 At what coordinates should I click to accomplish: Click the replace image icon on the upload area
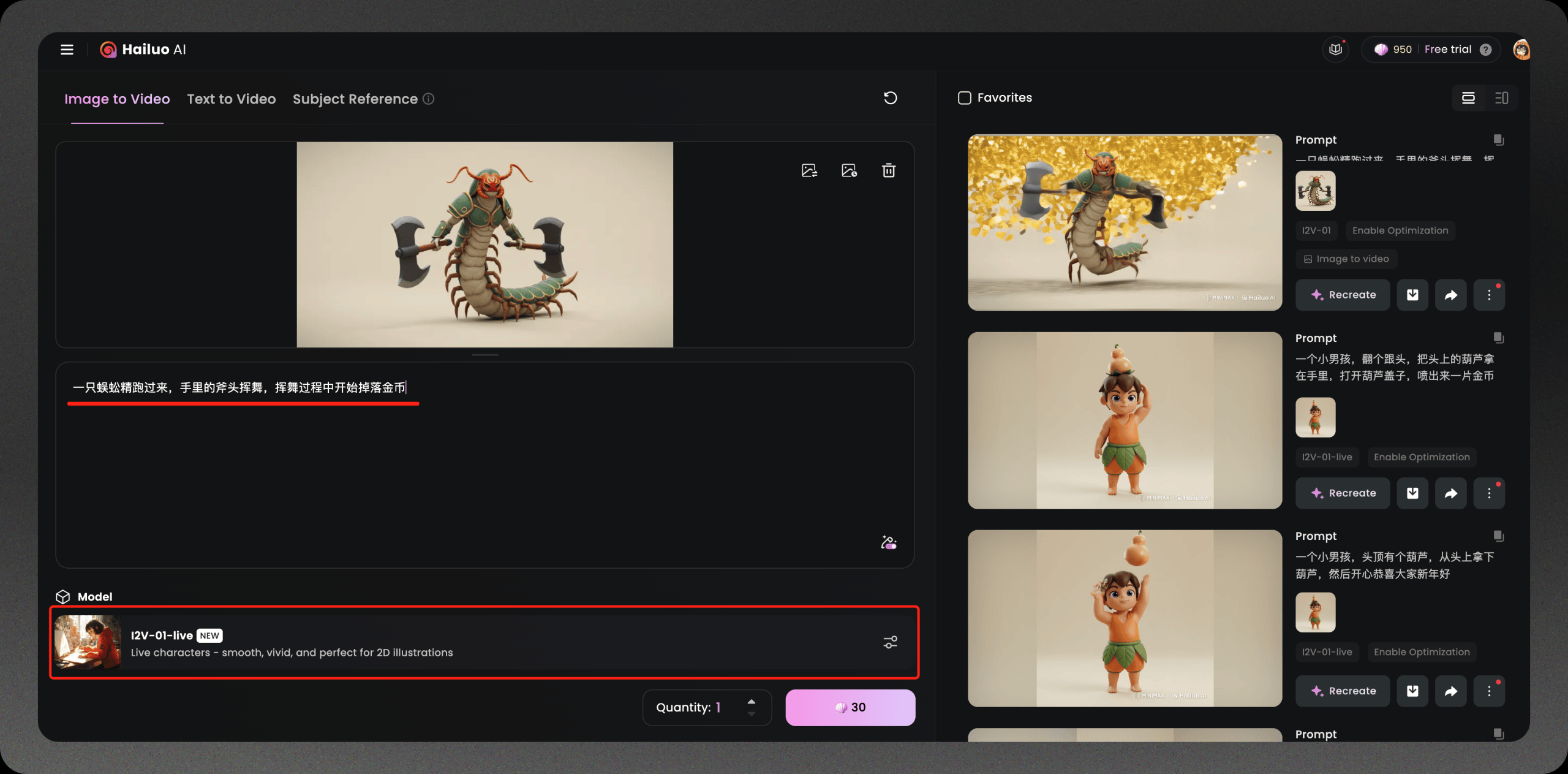coord(809,170)
